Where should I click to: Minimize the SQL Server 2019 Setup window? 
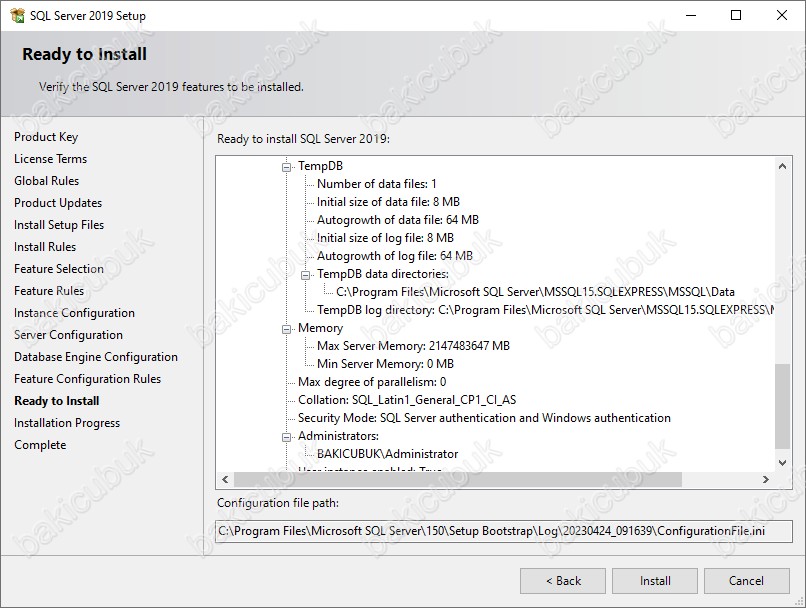pos(691,15)
